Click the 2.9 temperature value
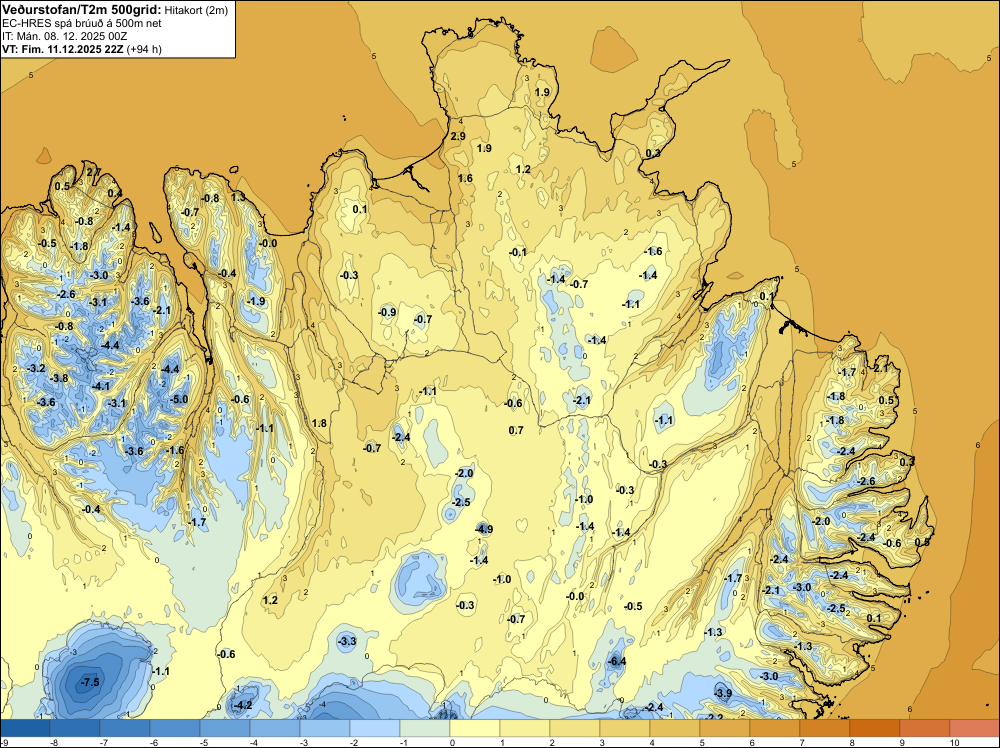This screenshot has width=1000, height=748. pos(458,136)
